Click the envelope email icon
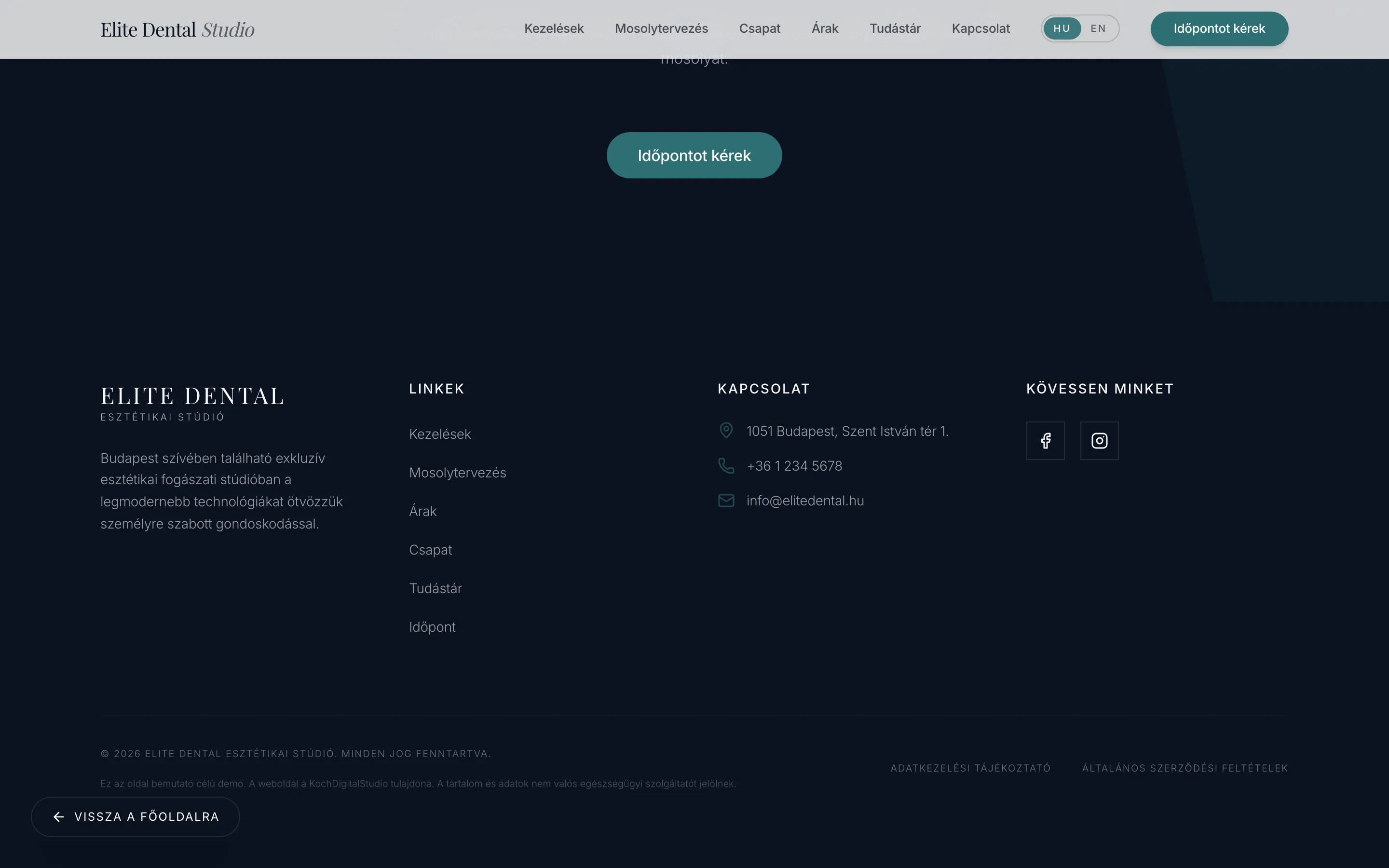This screenshot has width=1389, height=868. pos(726,501)
